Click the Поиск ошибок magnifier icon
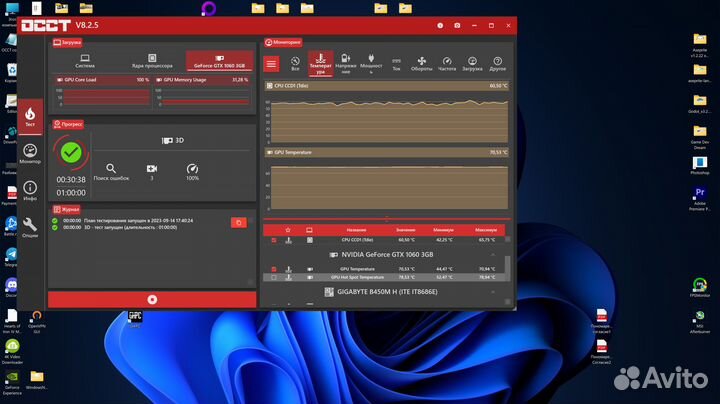 [111, 168]
